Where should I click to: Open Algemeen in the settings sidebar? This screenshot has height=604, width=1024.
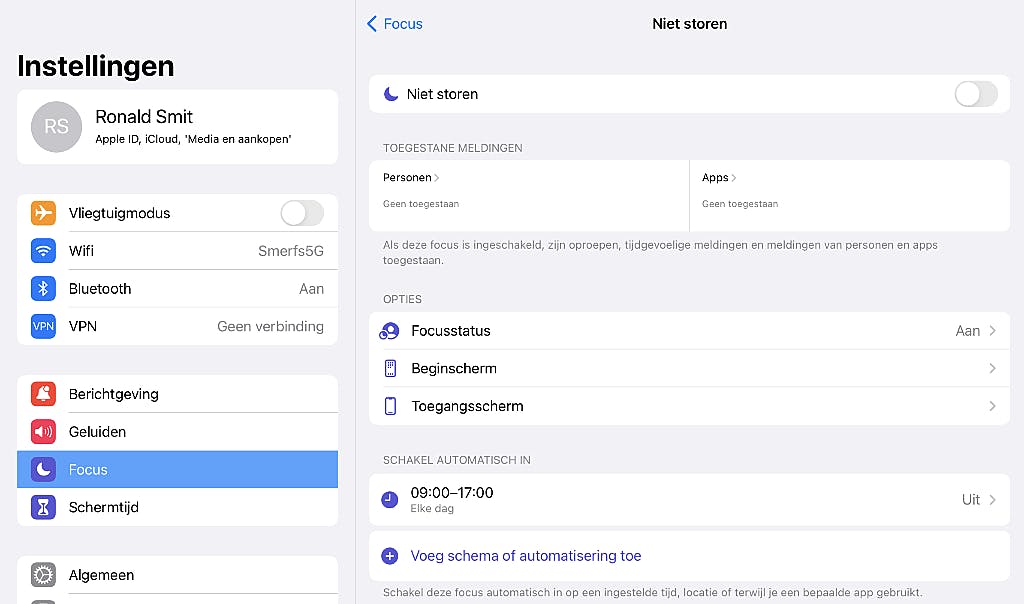pos(177,575)
